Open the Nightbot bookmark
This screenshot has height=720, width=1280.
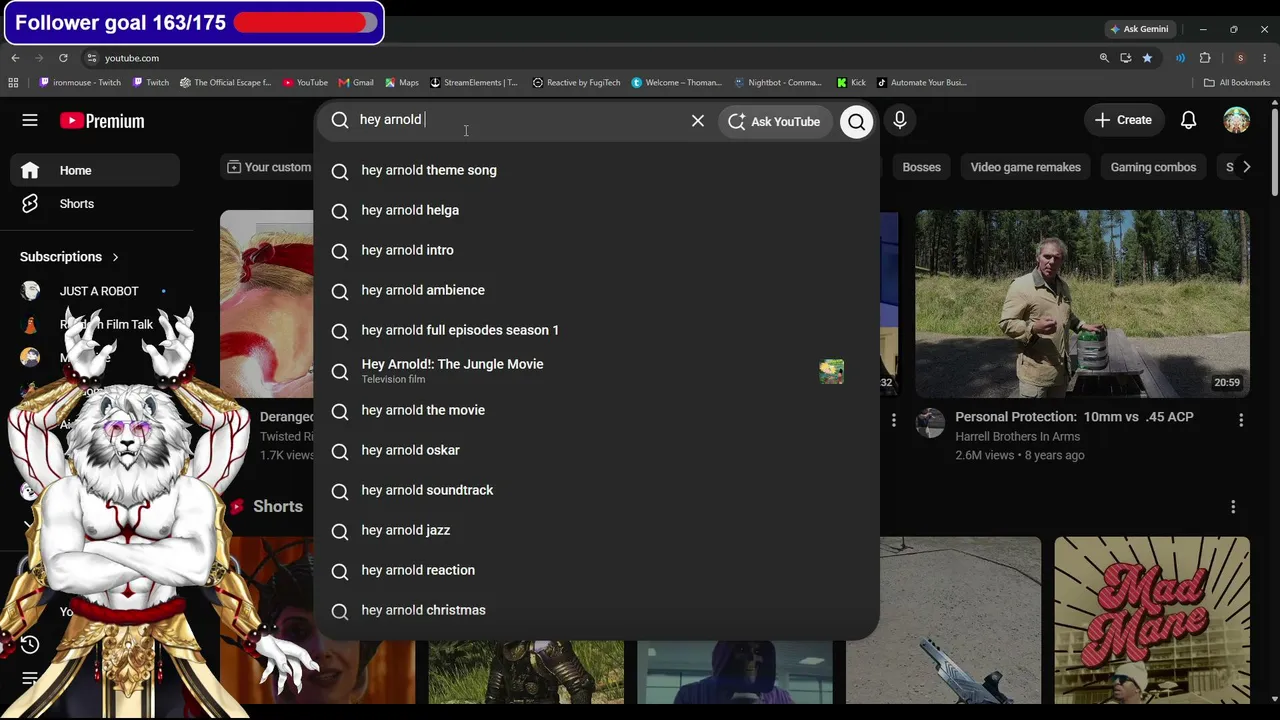click(778, 83)
